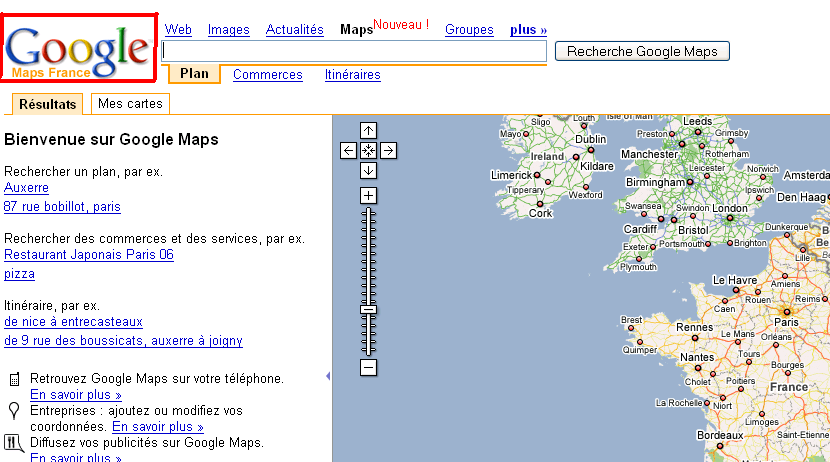Open the Images link
830x462 pixels.
(x=229, y=30)
